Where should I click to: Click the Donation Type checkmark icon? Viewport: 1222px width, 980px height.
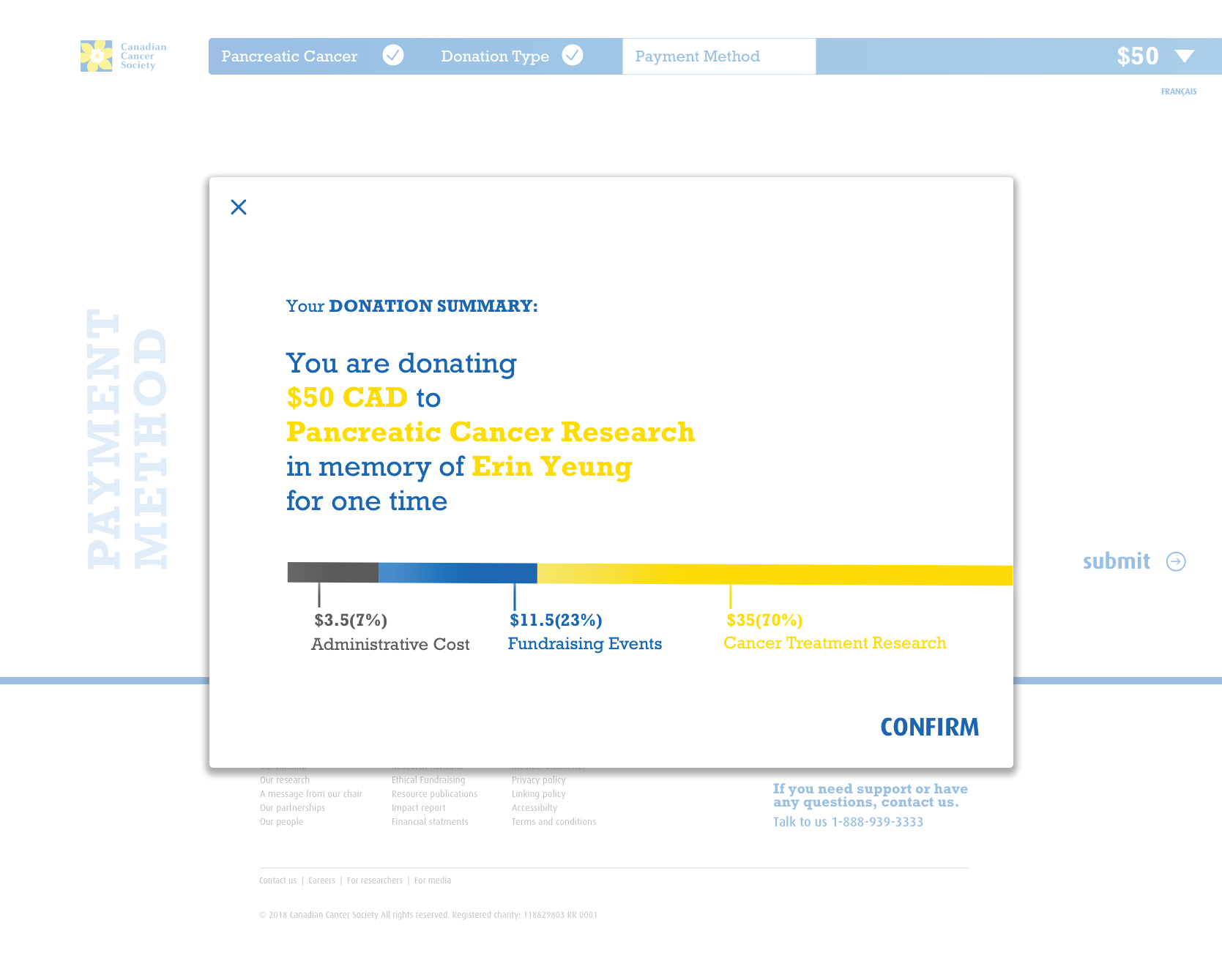point(573,55)
